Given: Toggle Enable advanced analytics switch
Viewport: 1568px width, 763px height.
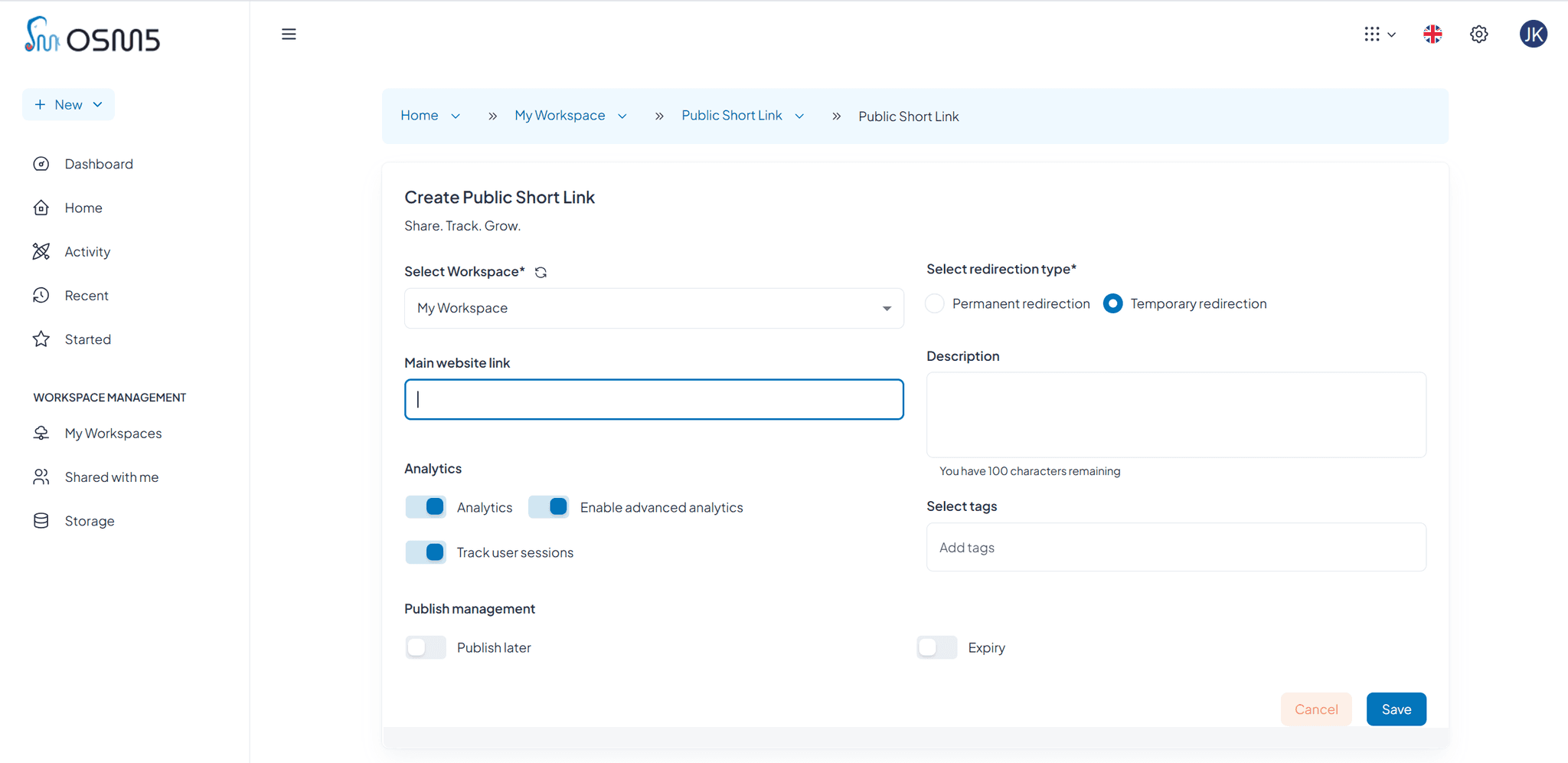Looking at the screenshot, I should pyautogui.click(x=549, y=506).
